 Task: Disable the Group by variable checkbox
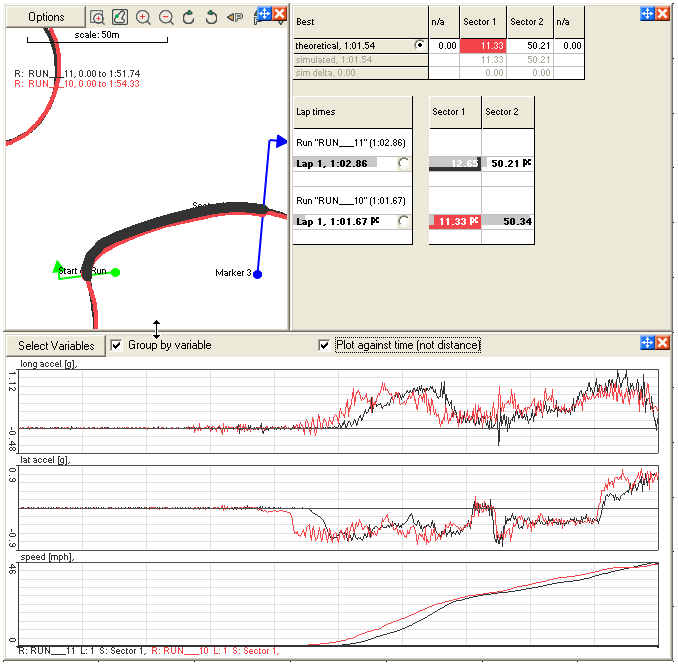click(x=117, y=345)
